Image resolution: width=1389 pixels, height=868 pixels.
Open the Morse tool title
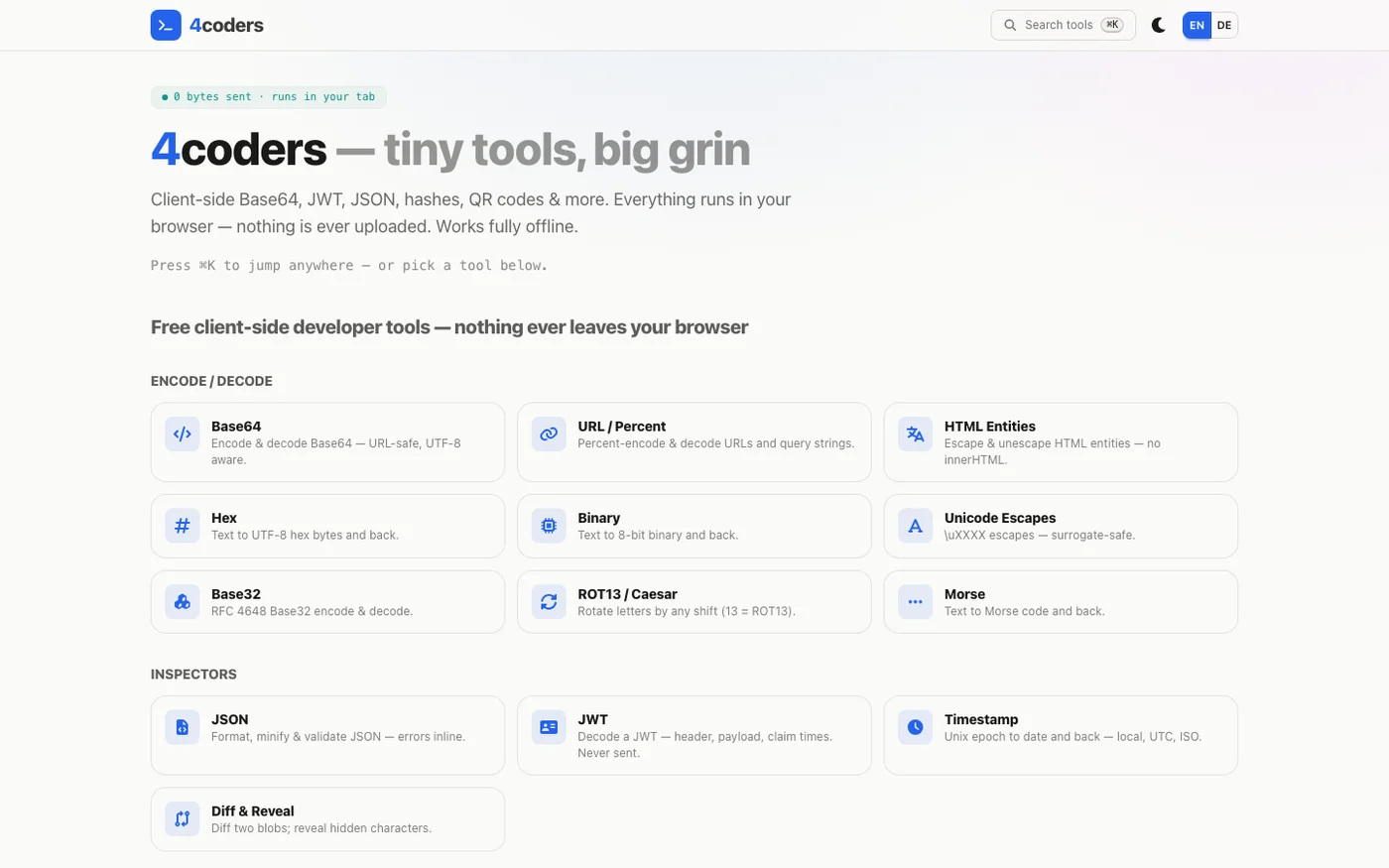click(964, 594)
